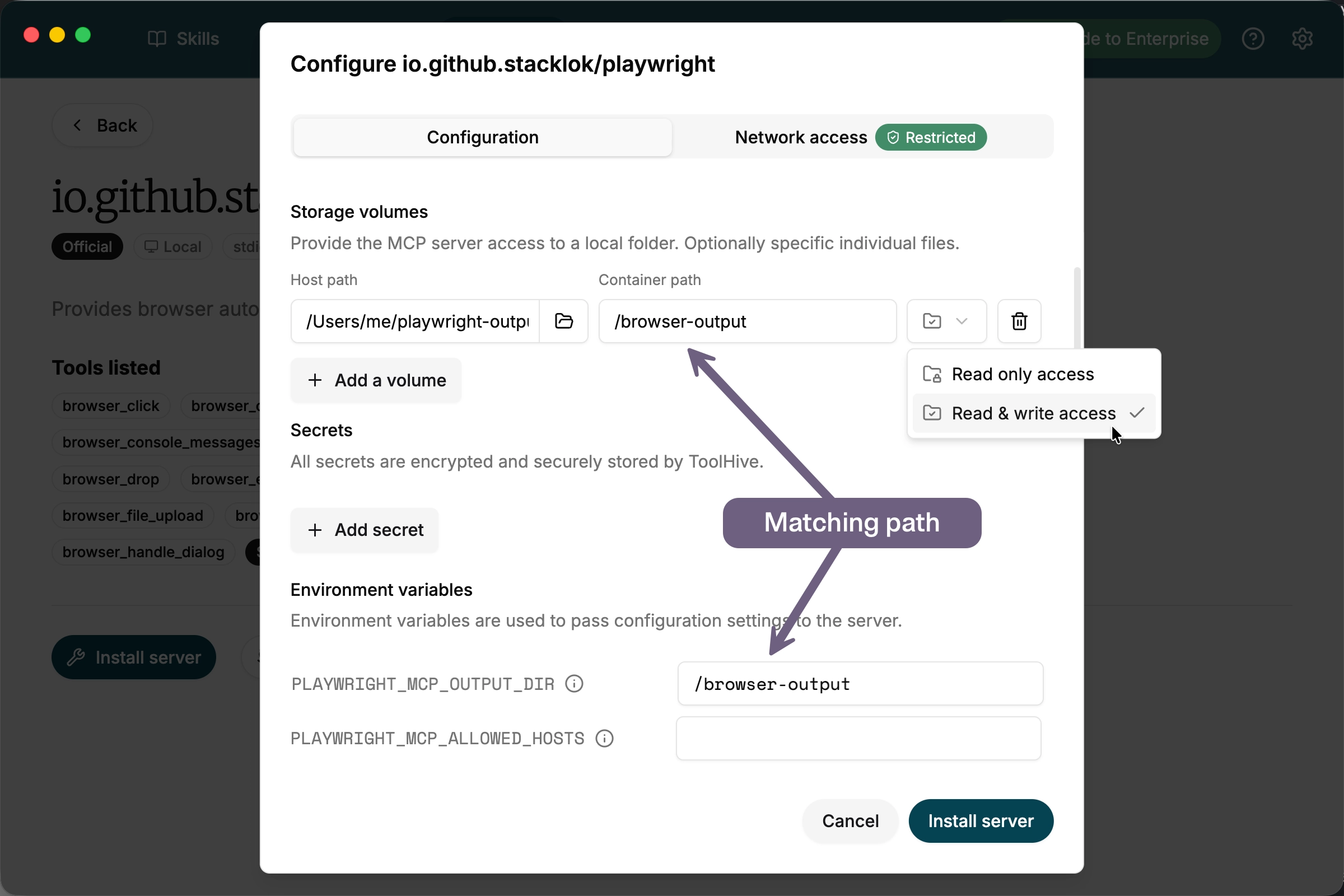Click the PLAYWRIGHT_MCP_ALLOWED_HOSTS empty field
The image size is (1344, 896).
click(858, 738)
